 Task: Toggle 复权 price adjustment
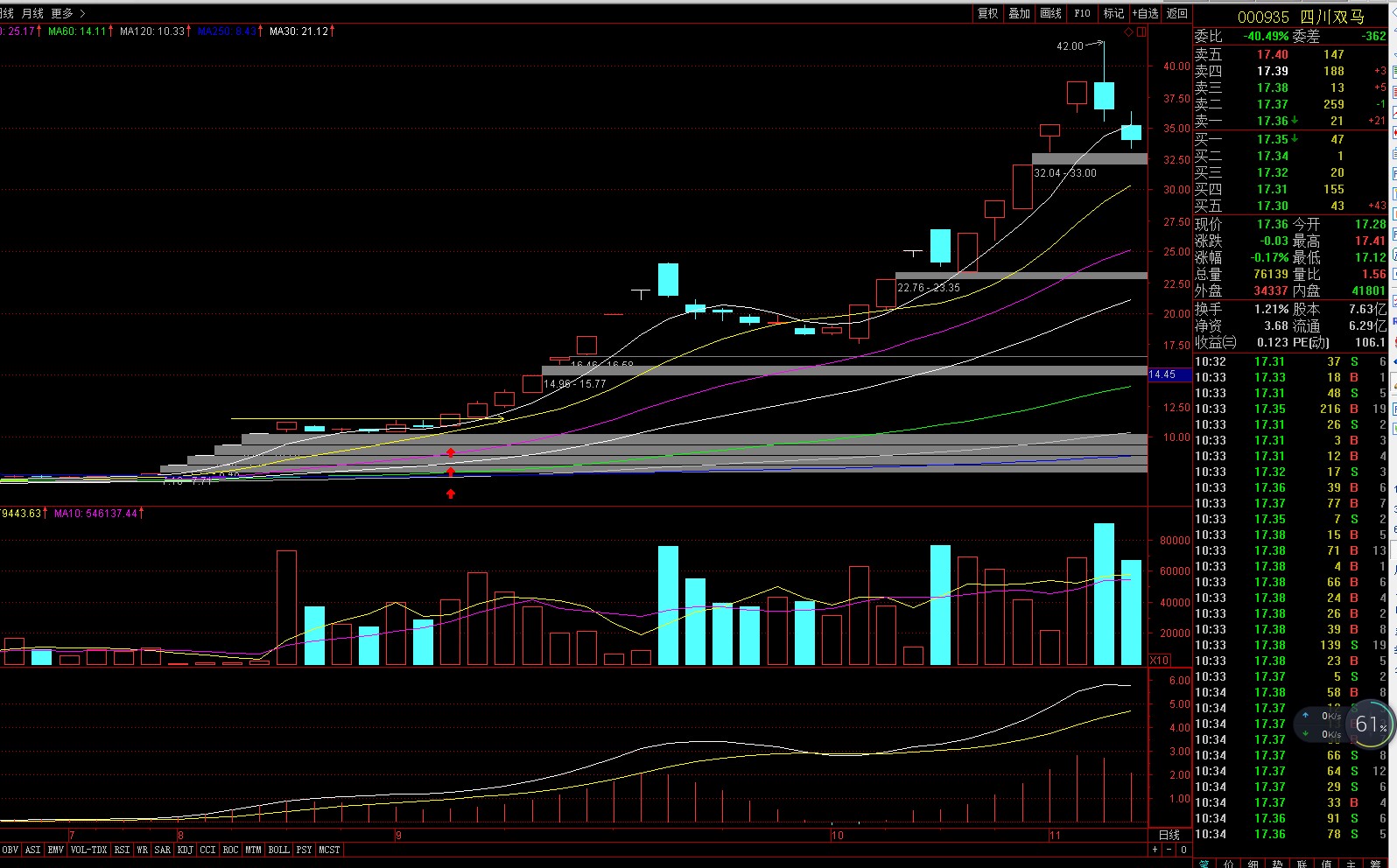click(x=987, y=13)
